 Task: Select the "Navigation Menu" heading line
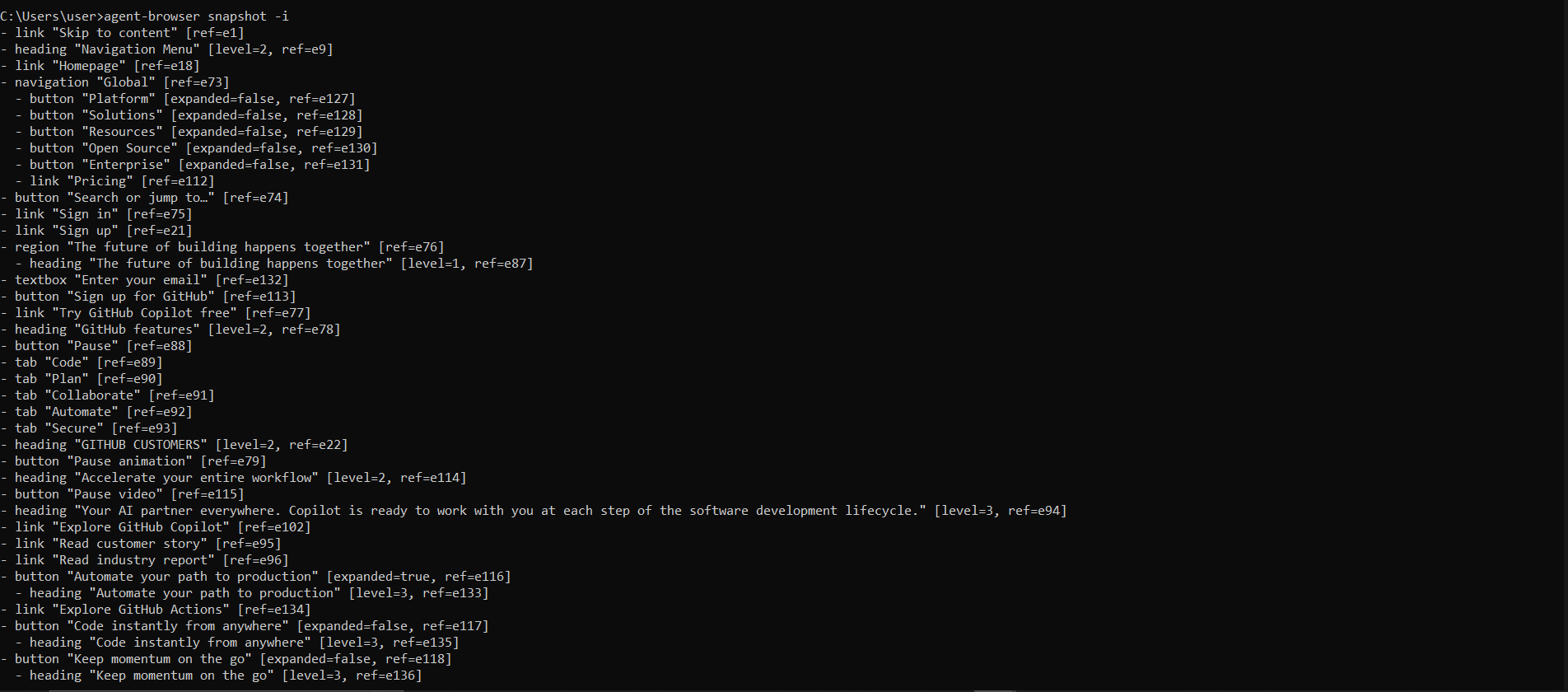coord(166,49)
